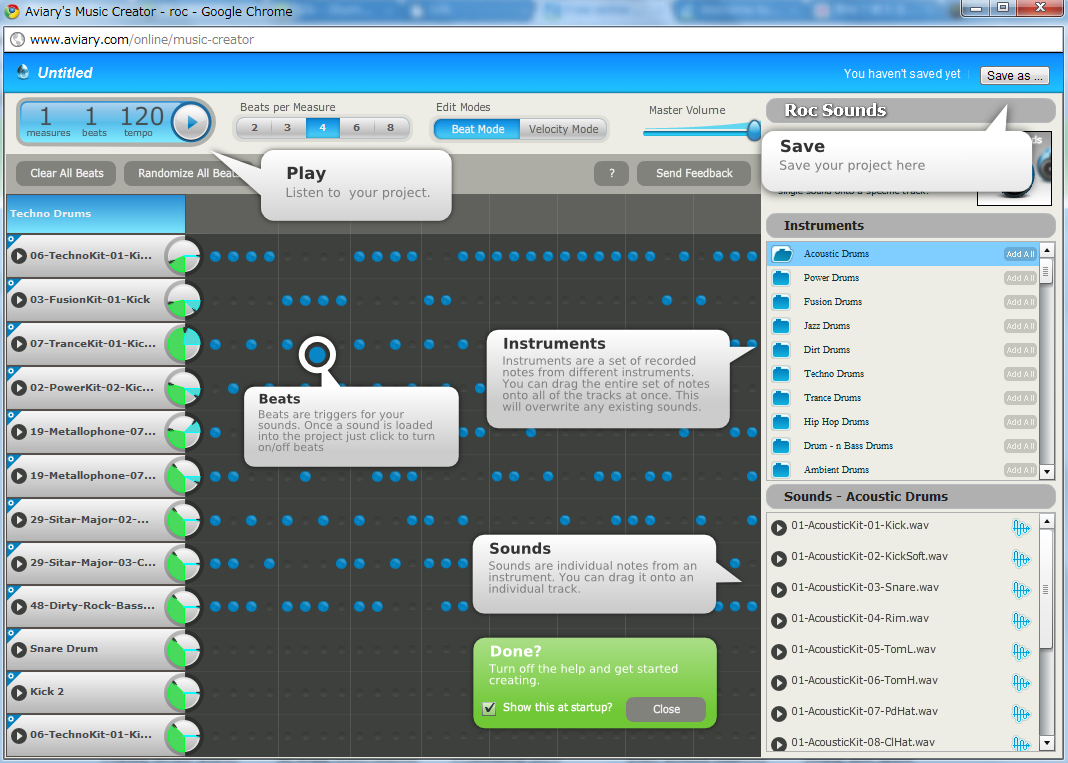This screenshot has height=763, width=1068.
Task: Set beats per measure to 8
Action: tap(390, 127)
